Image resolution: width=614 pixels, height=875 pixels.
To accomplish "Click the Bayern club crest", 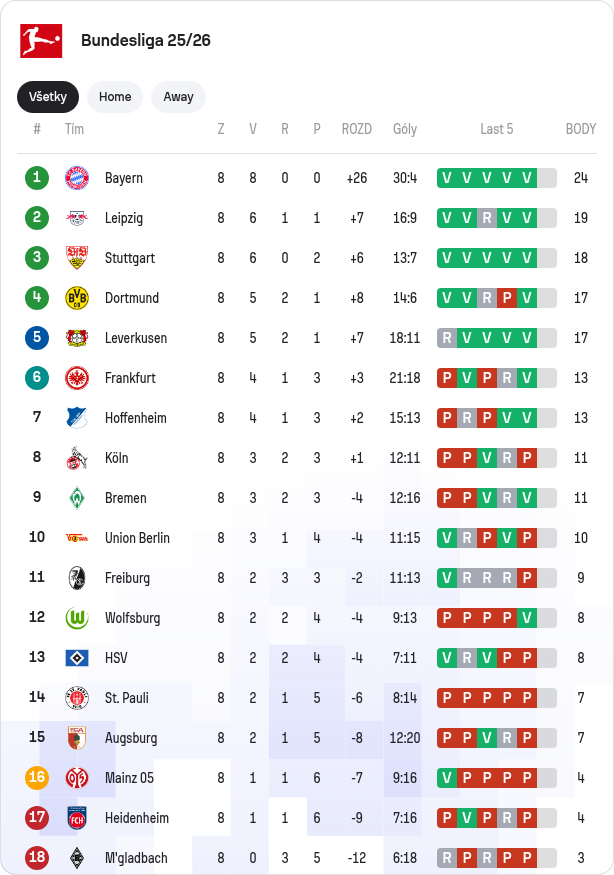I will (77, 178).
